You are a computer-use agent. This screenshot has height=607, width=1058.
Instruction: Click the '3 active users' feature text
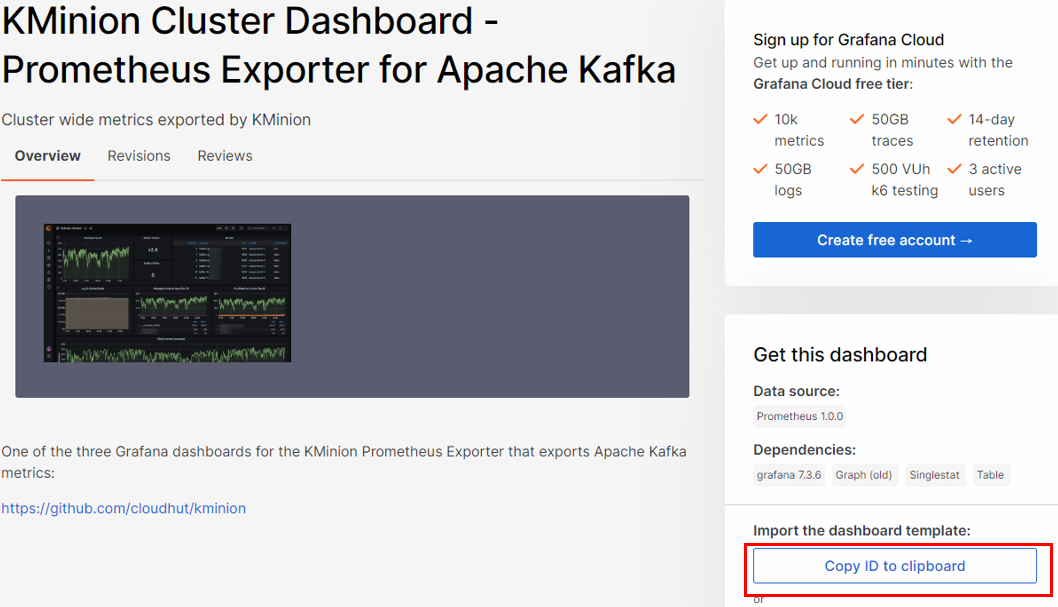(x=995, y=180)
